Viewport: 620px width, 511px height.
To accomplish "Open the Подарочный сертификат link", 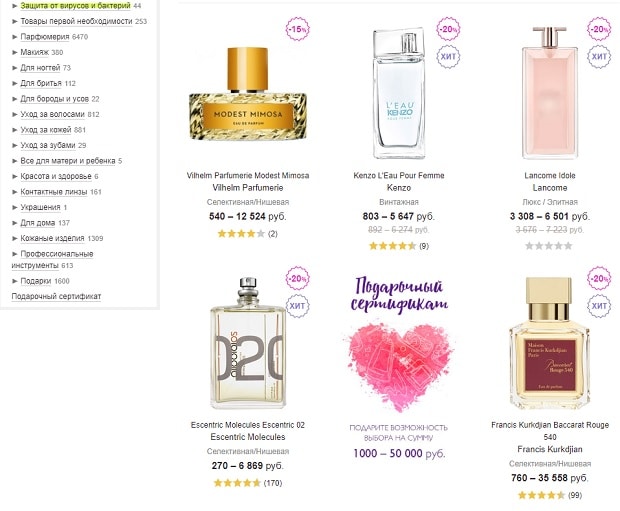I will (56, 296).
